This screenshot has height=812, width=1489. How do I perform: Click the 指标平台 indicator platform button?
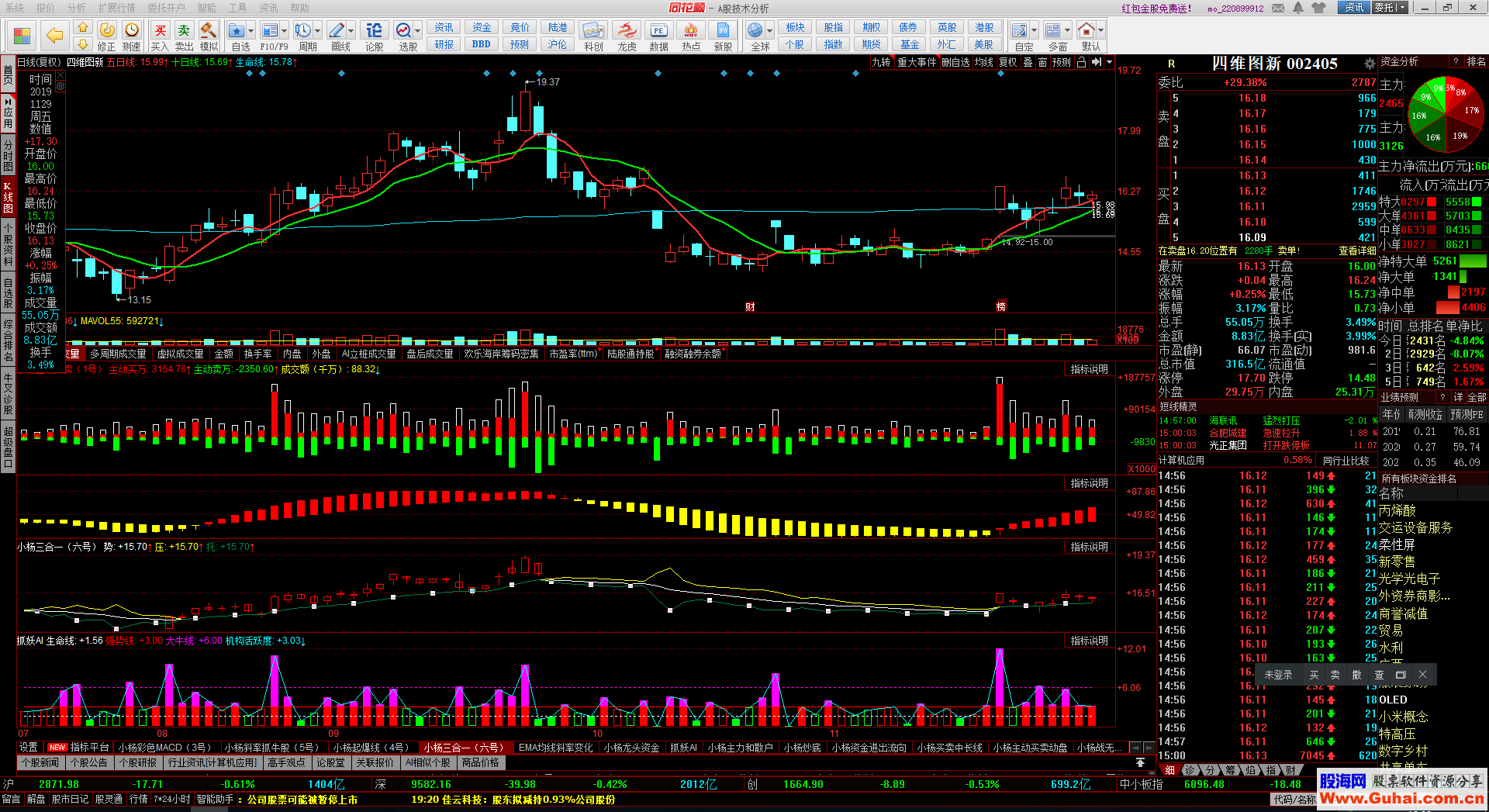pos(79,748)
